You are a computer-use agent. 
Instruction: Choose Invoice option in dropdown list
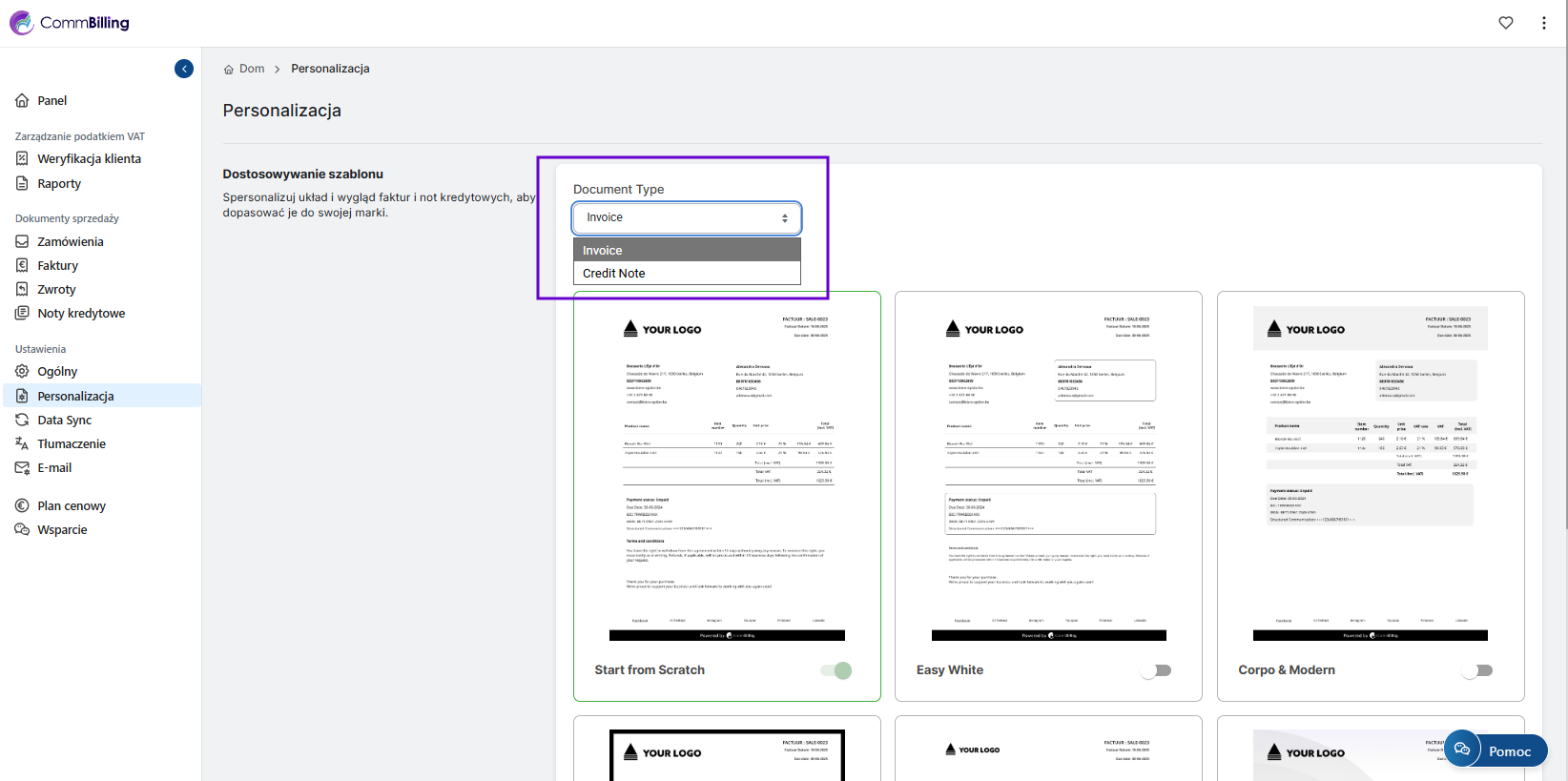point(603,251)
